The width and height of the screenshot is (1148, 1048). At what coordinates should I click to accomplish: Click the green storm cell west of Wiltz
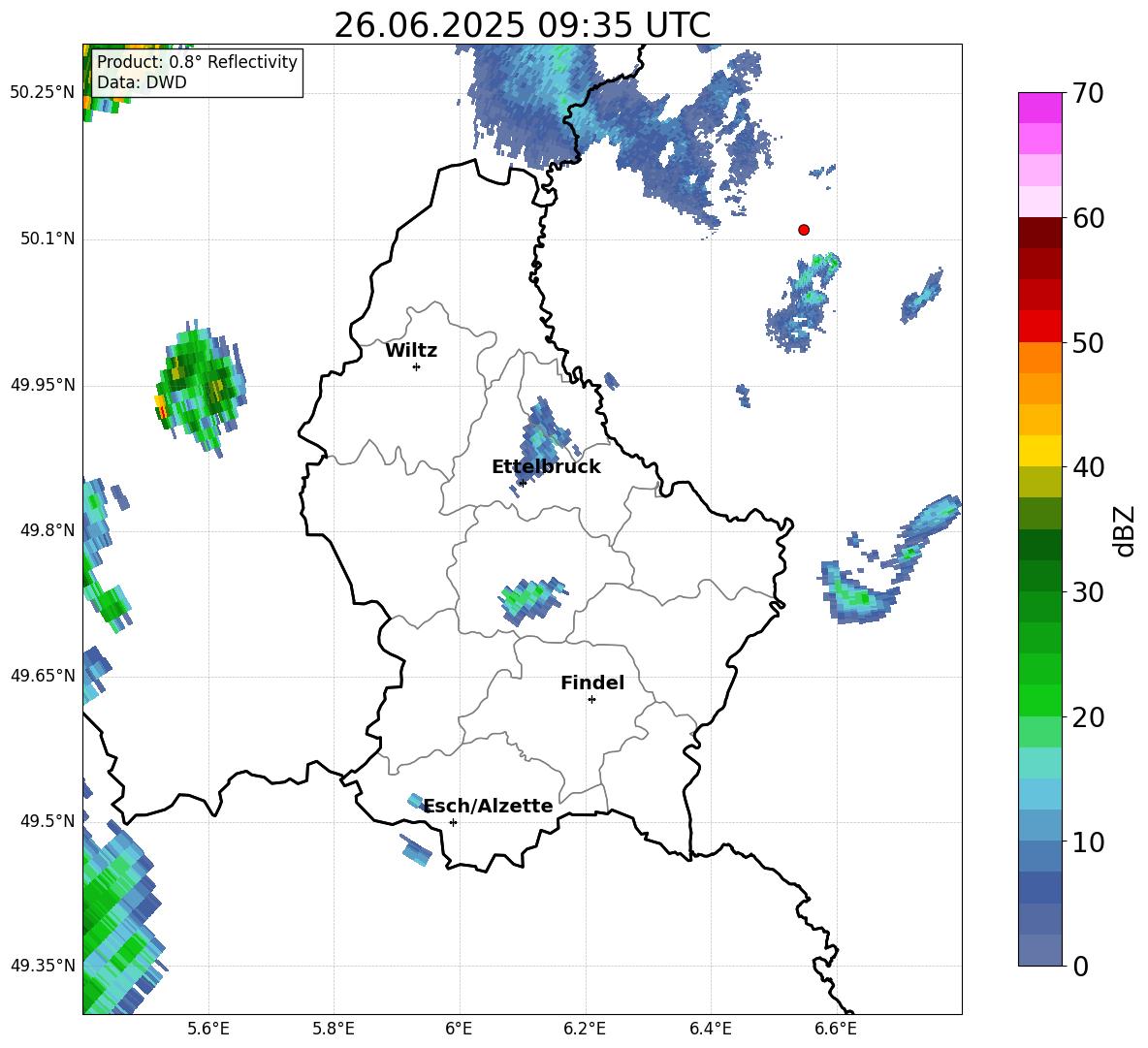point(200,387)
